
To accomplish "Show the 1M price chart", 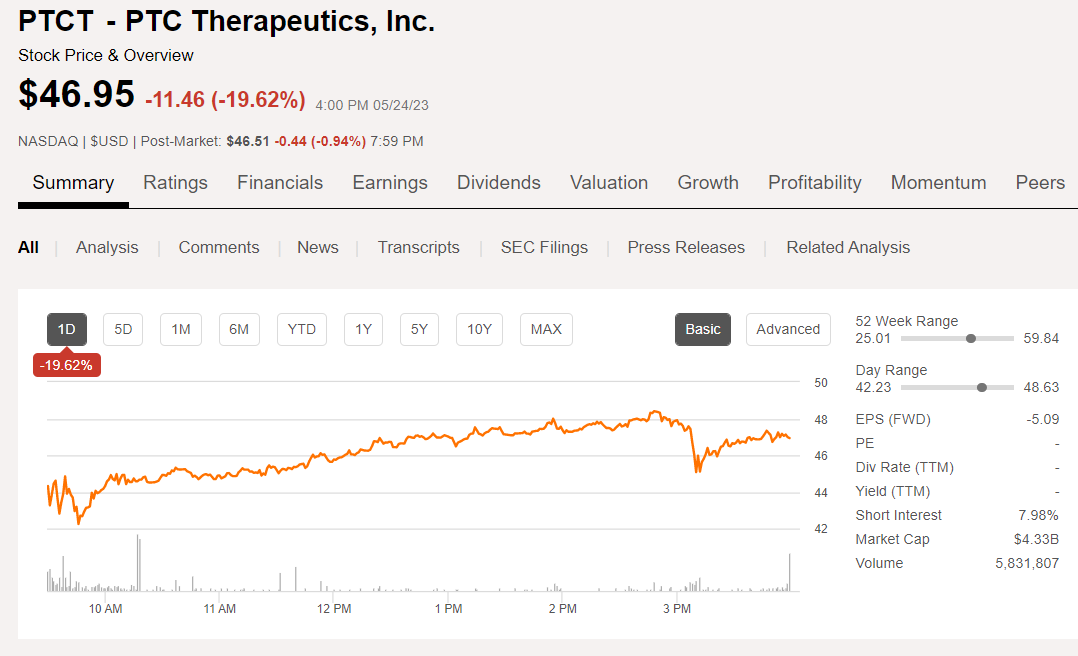I will tap(181, 329).
